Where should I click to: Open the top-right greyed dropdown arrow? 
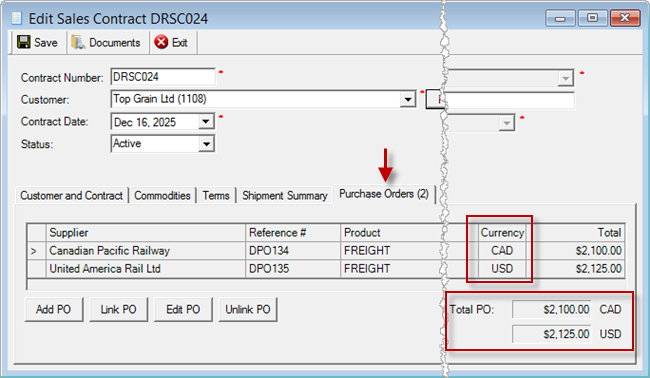565,78
